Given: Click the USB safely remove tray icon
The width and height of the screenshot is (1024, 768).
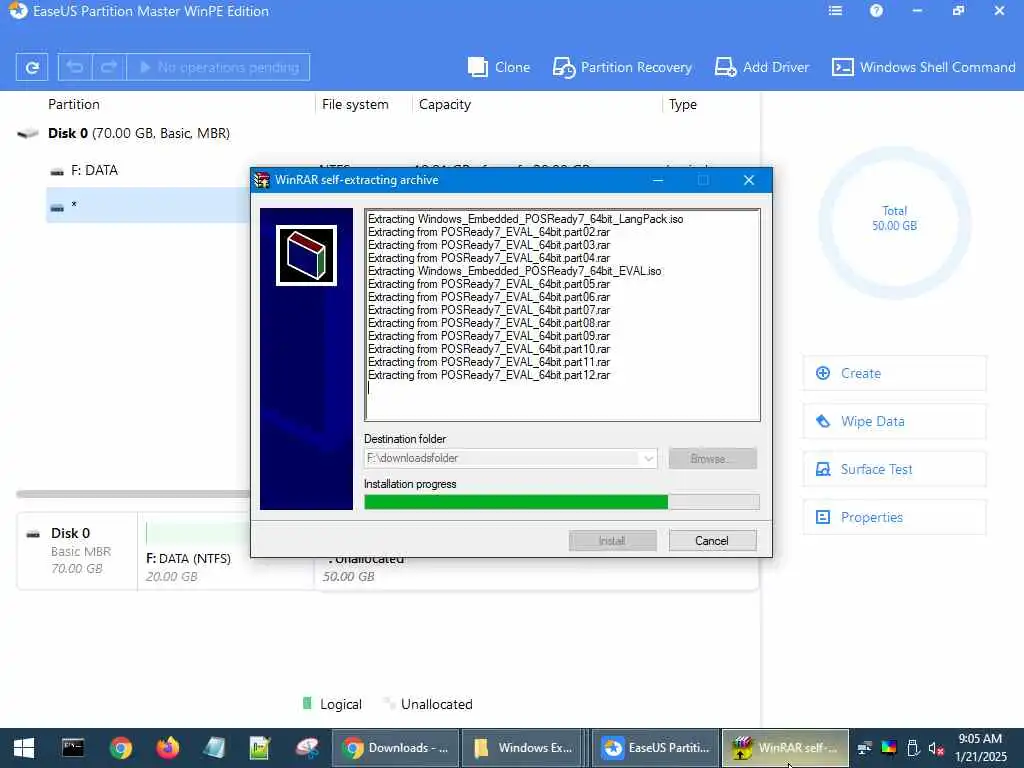Looking at the screenshot, I should 913,748.
